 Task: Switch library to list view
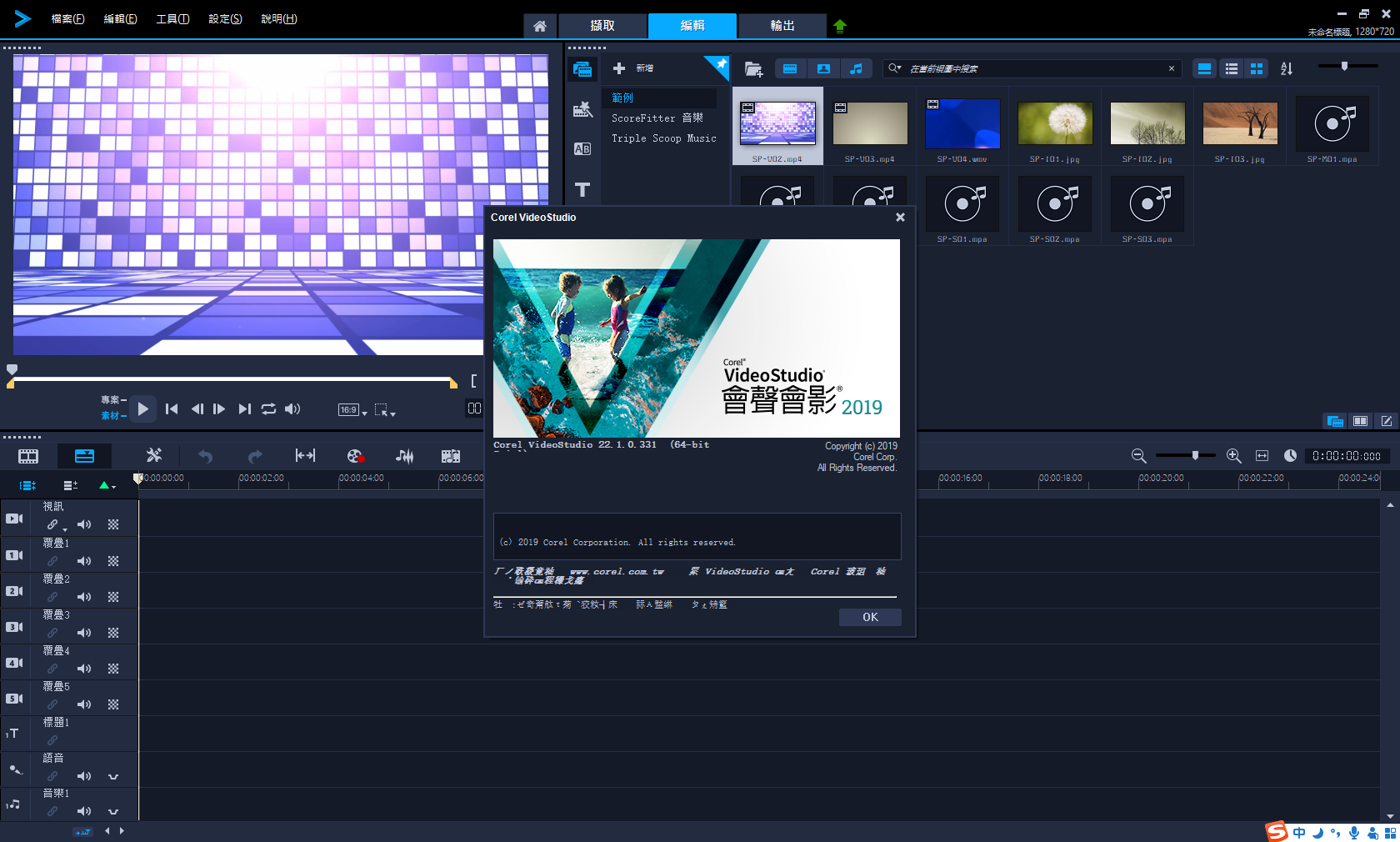tap(1231, 68)
